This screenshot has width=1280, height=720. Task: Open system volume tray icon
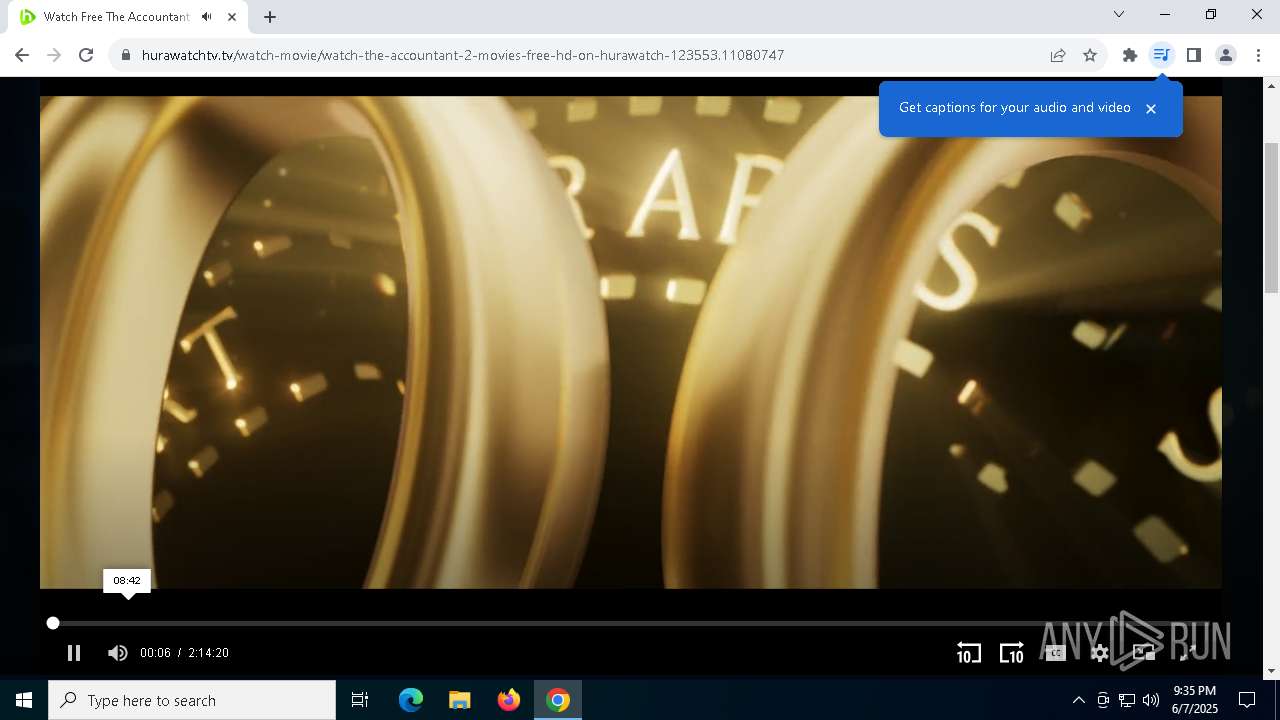click(1151, 700)
